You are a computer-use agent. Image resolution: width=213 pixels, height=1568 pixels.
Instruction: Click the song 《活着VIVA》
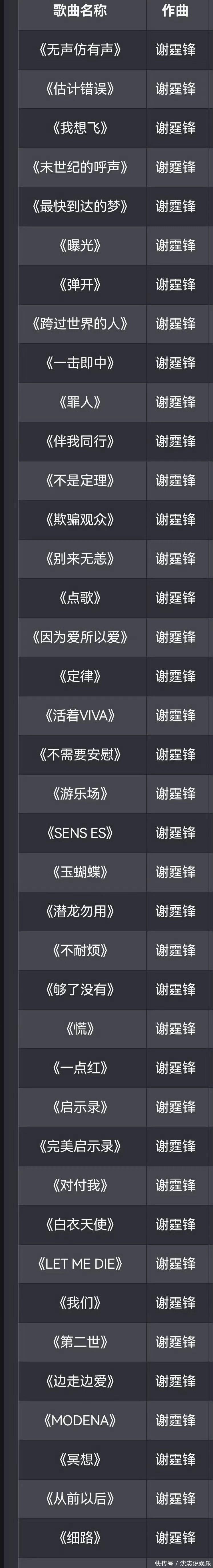click(x=80, y=715)
